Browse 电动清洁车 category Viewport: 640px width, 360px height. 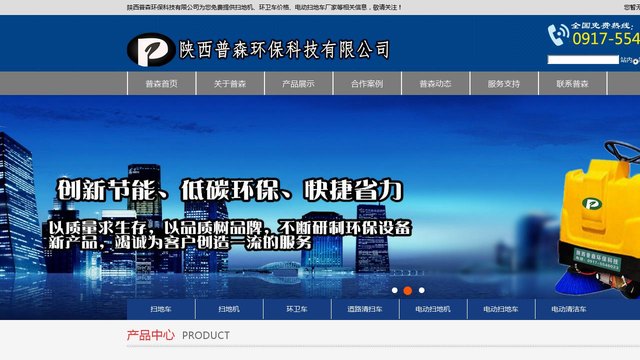click(x=569, y=309)
